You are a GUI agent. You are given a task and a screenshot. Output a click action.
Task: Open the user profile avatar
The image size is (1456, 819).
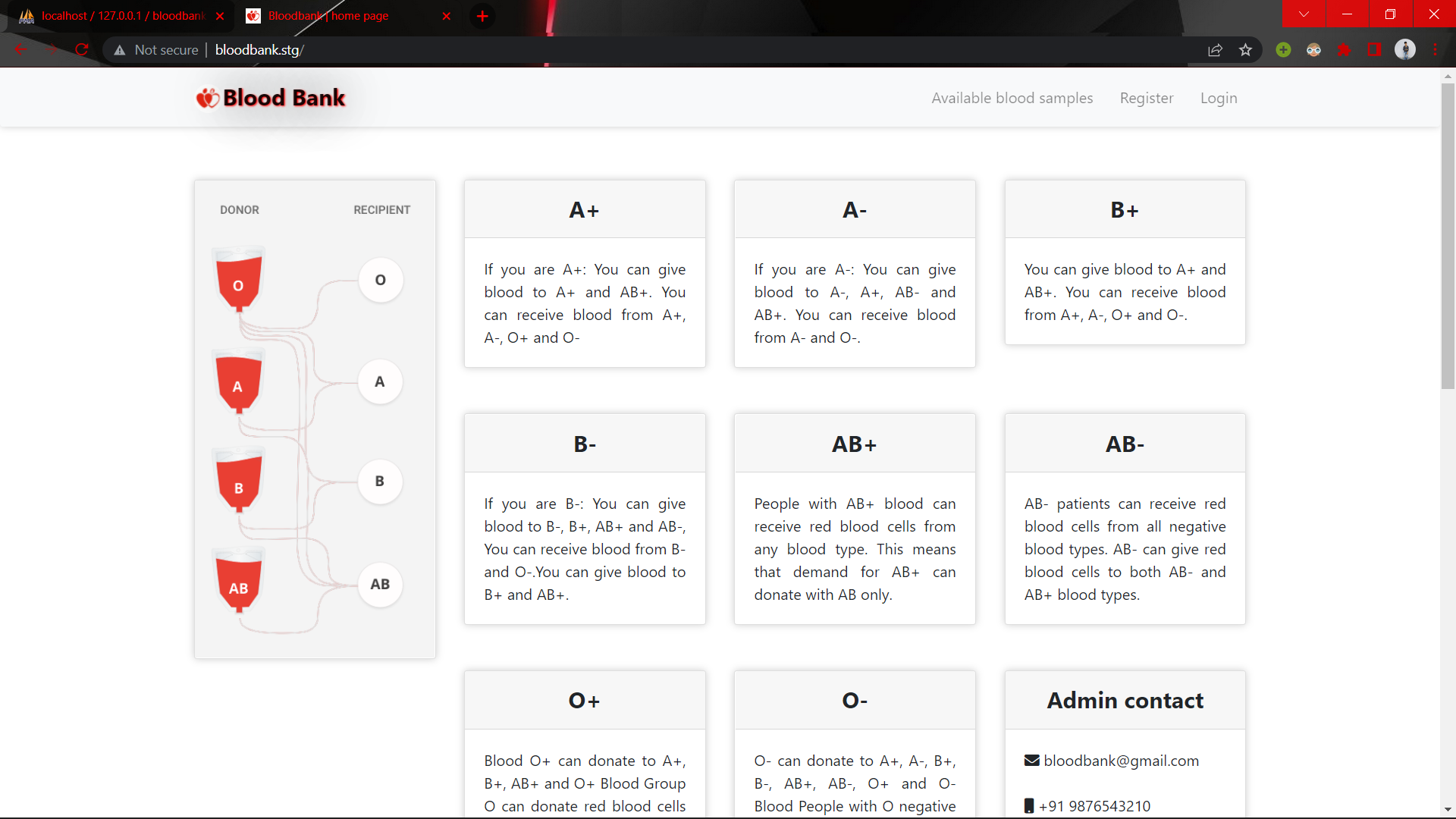(1404, 50)
